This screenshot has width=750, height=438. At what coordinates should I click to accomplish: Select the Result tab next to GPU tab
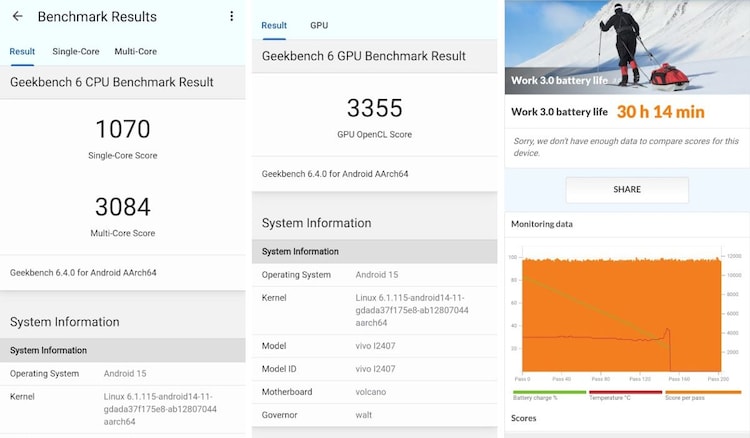pyautogui.click(x=274, y=25)
